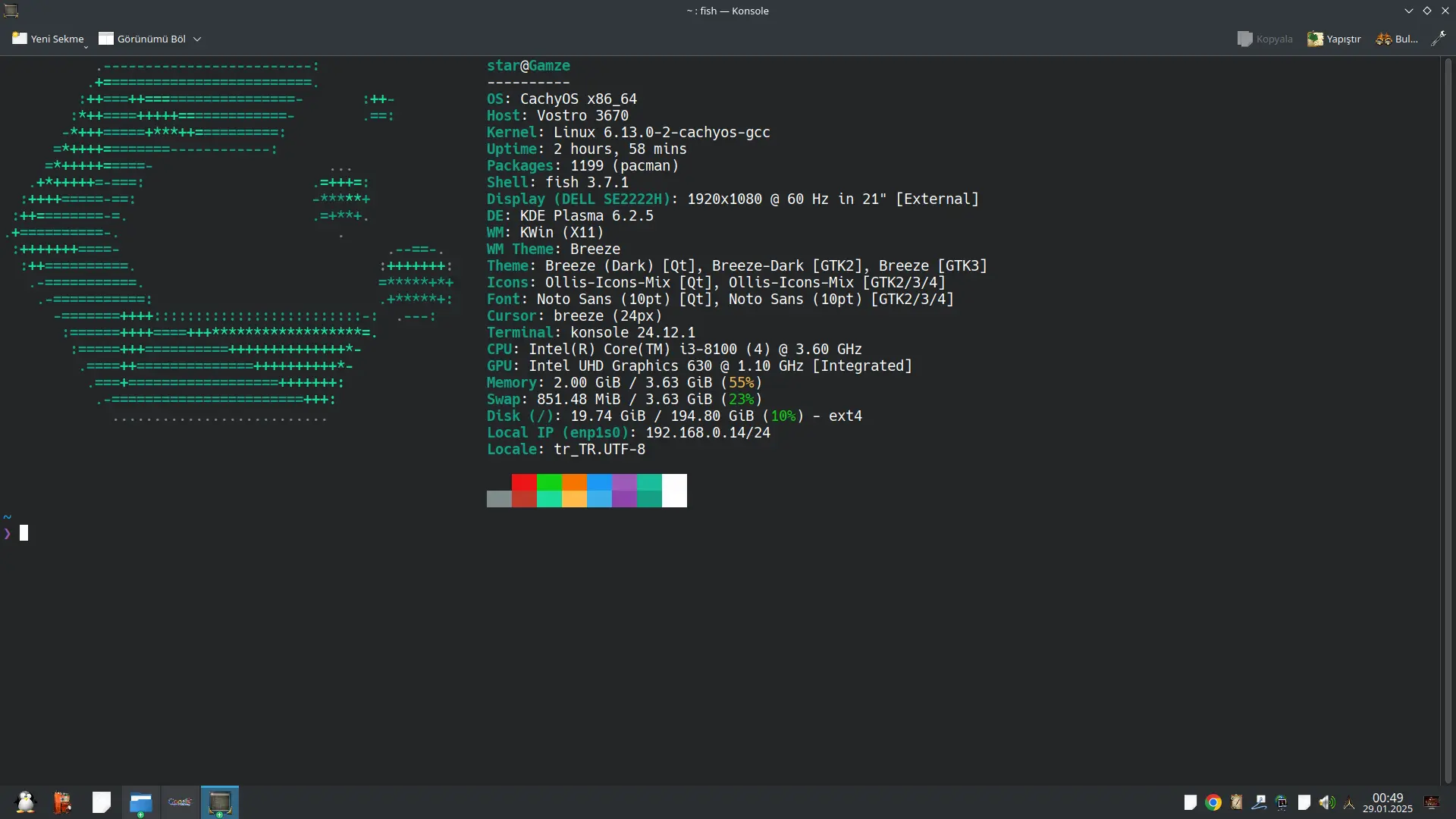Image resolution: width=1456 pixels, height=819 pixels.
Task: Click the orange block in color palette
Action: click(574, 482)
